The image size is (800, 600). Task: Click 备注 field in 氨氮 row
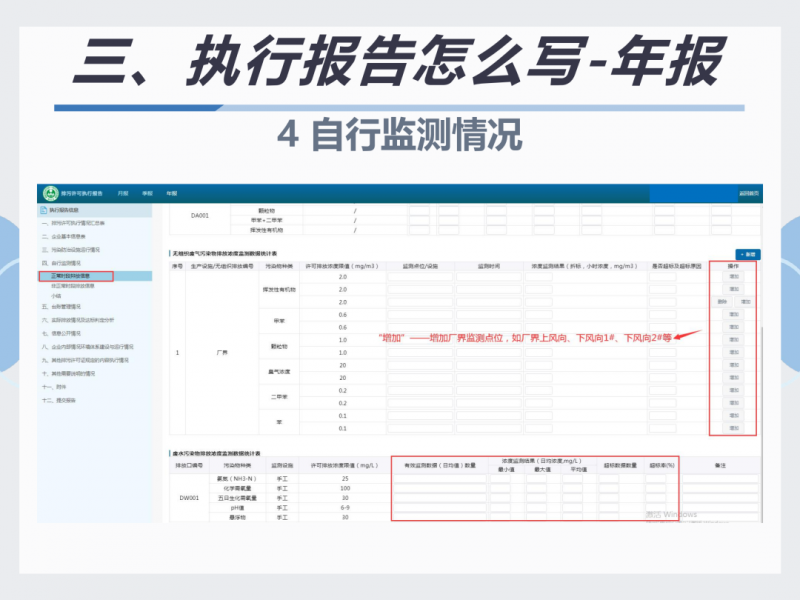pyautogui.click(x=720, y=479)
